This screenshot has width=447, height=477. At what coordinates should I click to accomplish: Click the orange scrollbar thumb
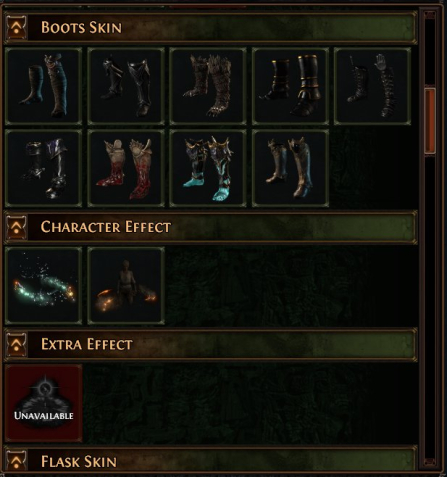[430, 121]
